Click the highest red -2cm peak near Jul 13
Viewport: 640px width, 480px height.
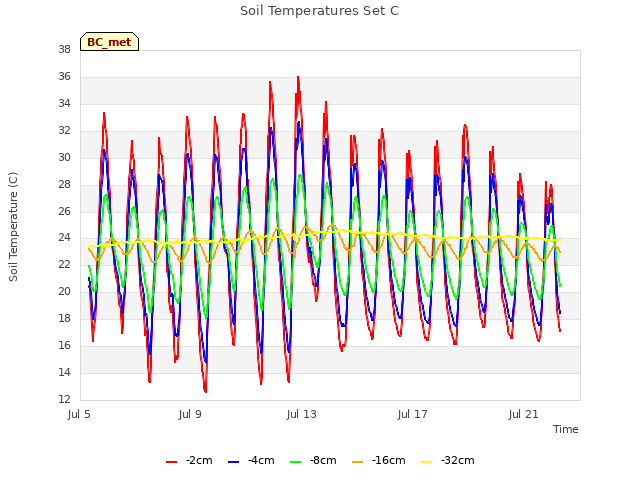(298, 78)
